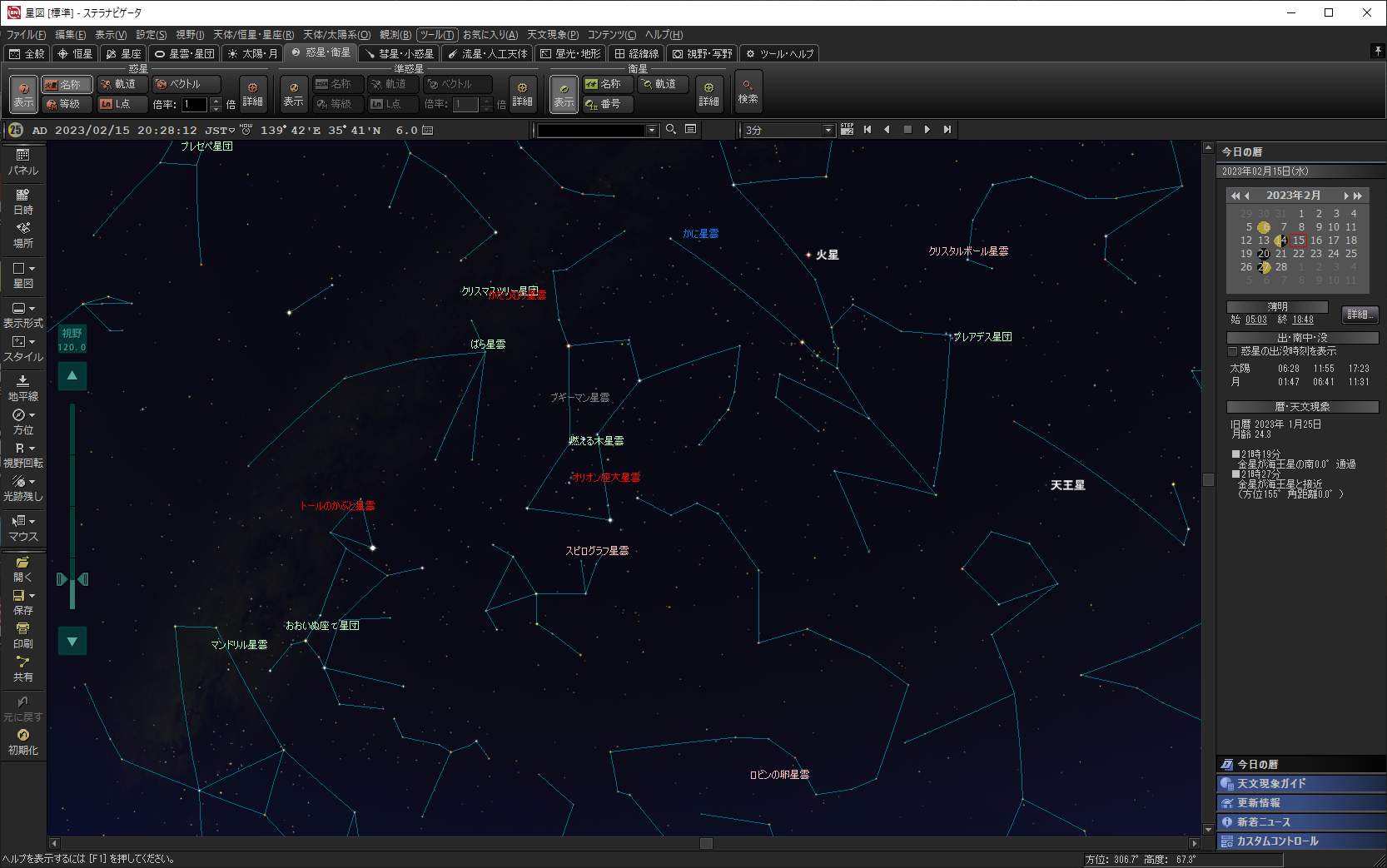Click the list icon next to search magnifier
The image size is (1387, 868).
(x=690, y=130)
